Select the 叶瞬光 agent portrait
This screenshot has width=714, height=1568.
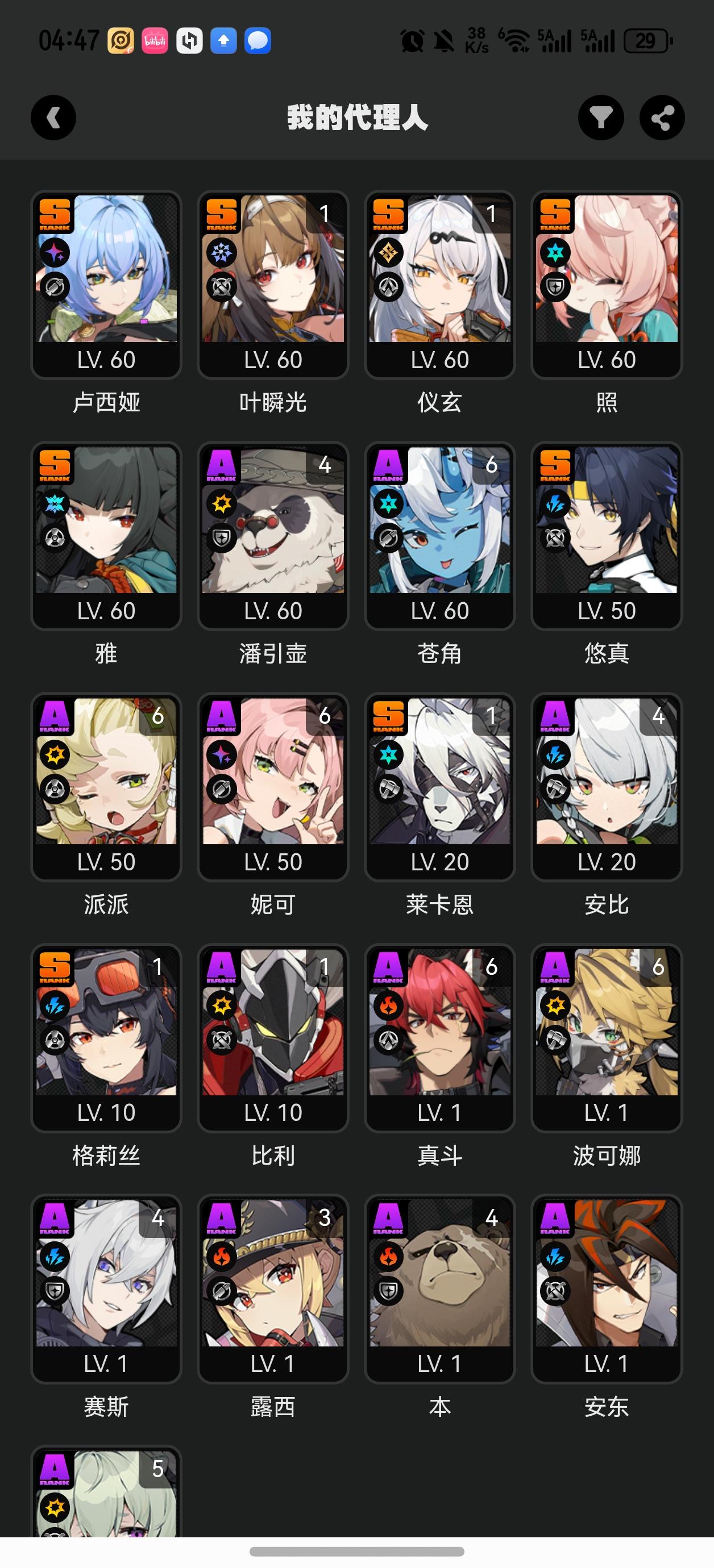[x=273, y=268]
